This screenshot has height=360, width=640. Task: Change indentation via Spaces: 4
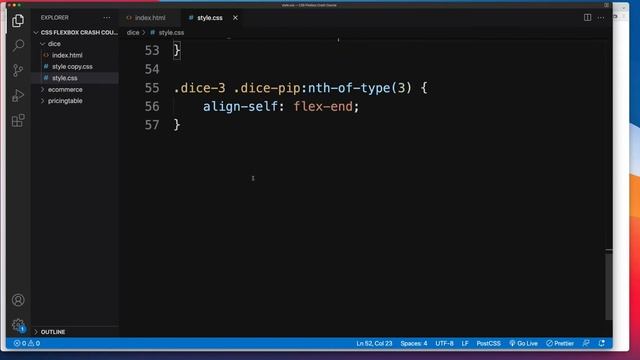(413, 343)
